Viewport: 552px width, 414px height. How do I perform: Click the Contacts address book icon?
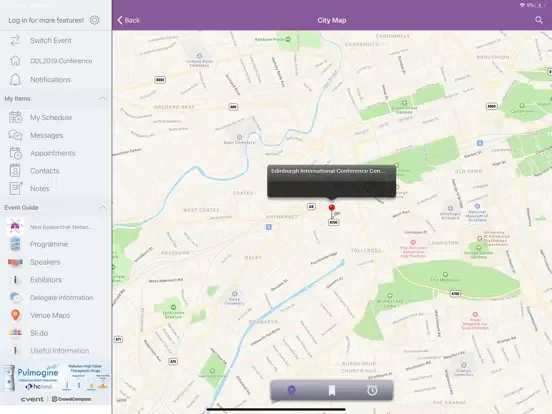tap(15, 171)
